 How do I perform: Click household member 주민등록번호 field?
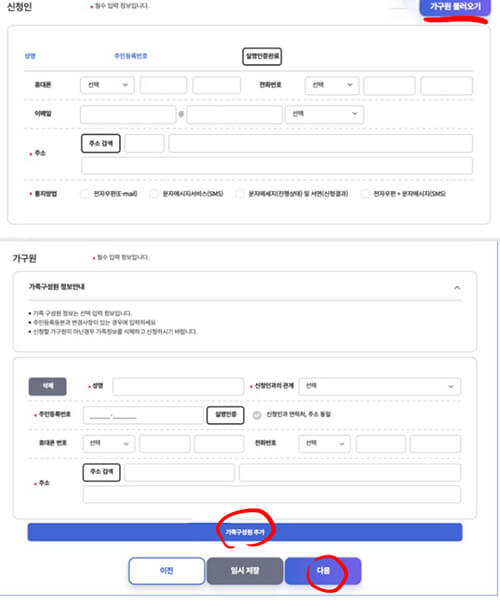[x=143, y=415]
